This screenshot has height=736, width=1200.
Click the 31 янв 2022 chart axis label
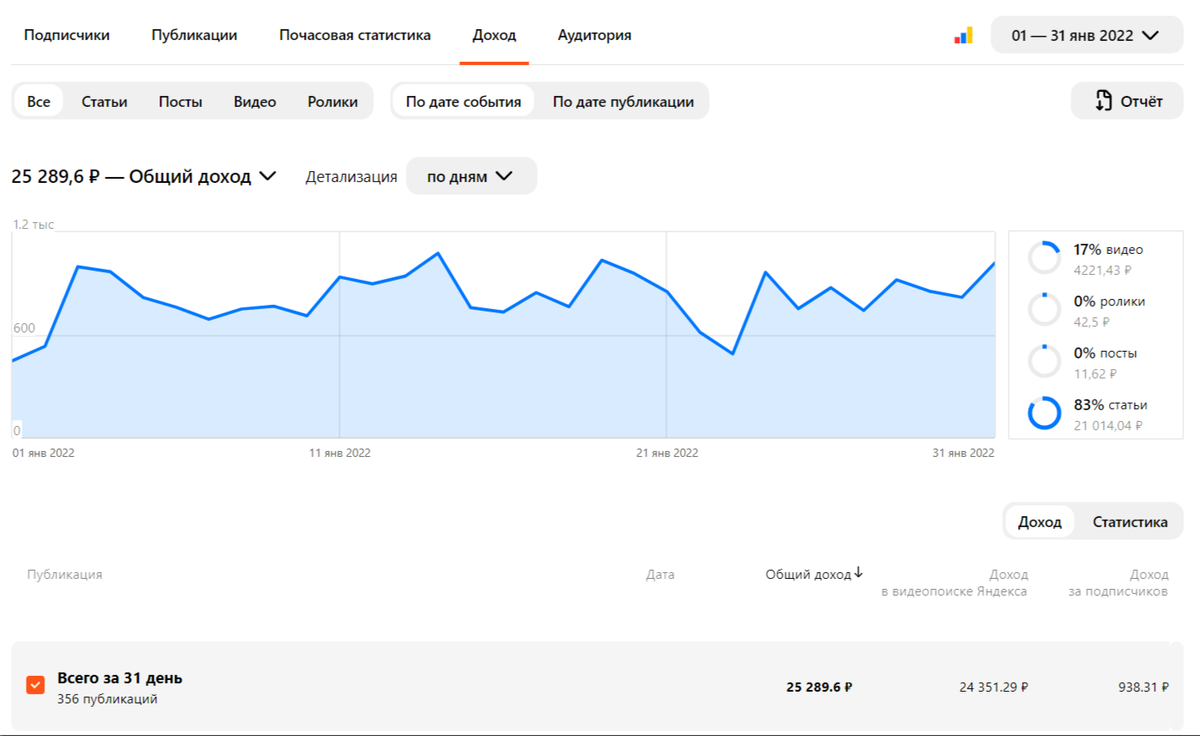964,453
